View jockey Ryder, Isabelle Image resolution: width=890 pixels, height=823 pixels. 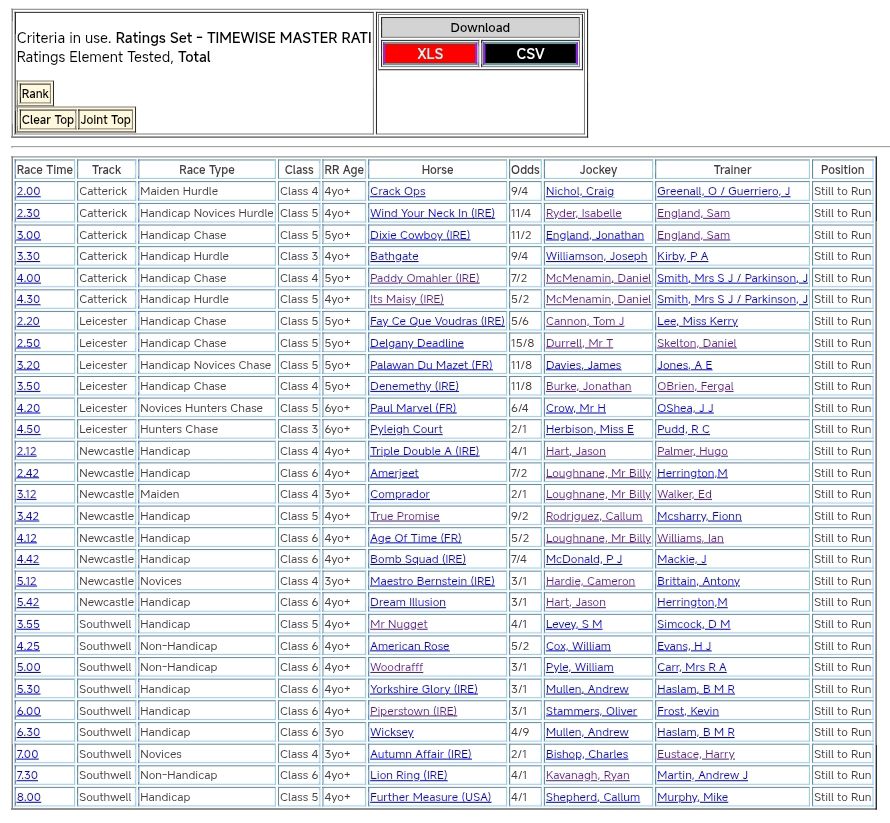tap(583, 213)
